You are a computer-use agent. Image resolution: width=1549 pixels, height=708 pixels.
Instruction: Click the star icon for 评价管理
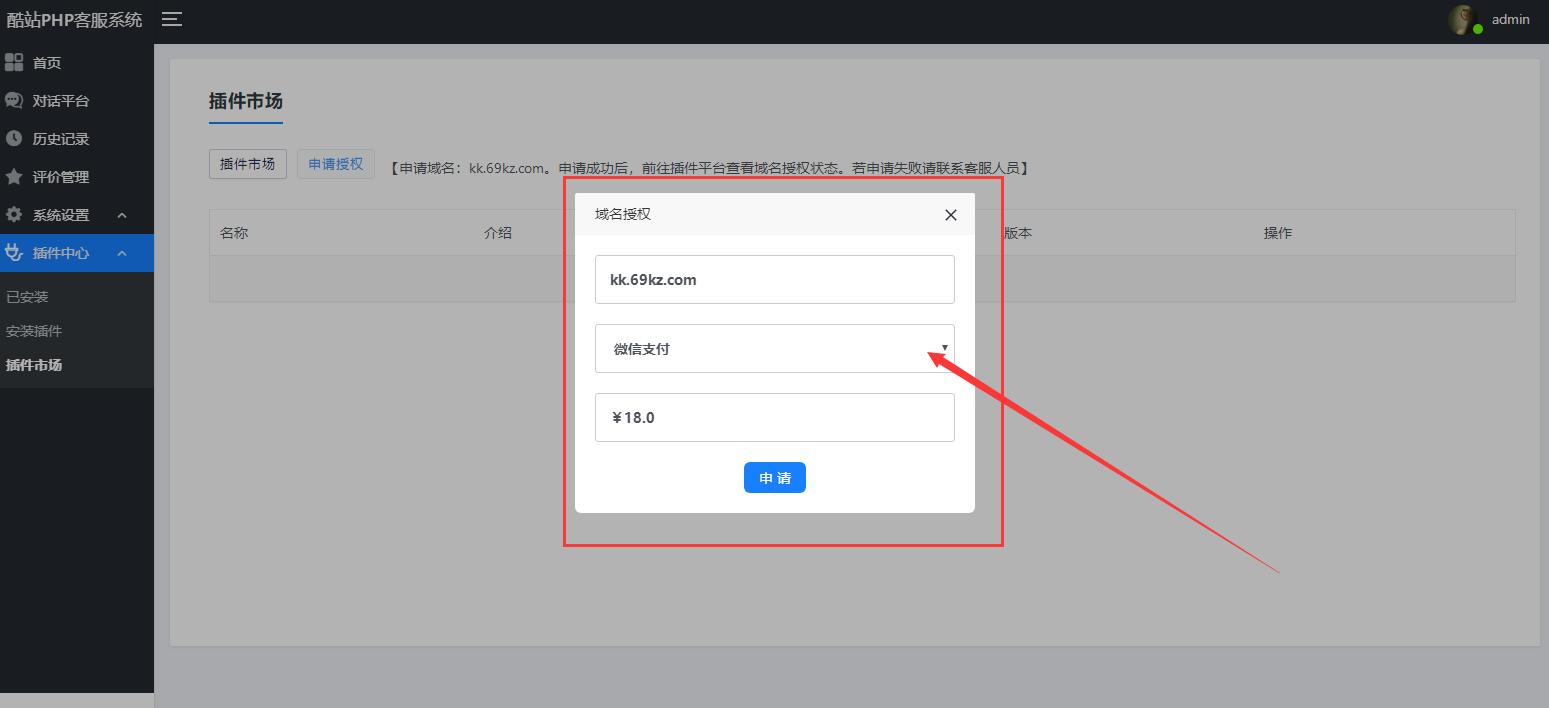pos(14,177)
